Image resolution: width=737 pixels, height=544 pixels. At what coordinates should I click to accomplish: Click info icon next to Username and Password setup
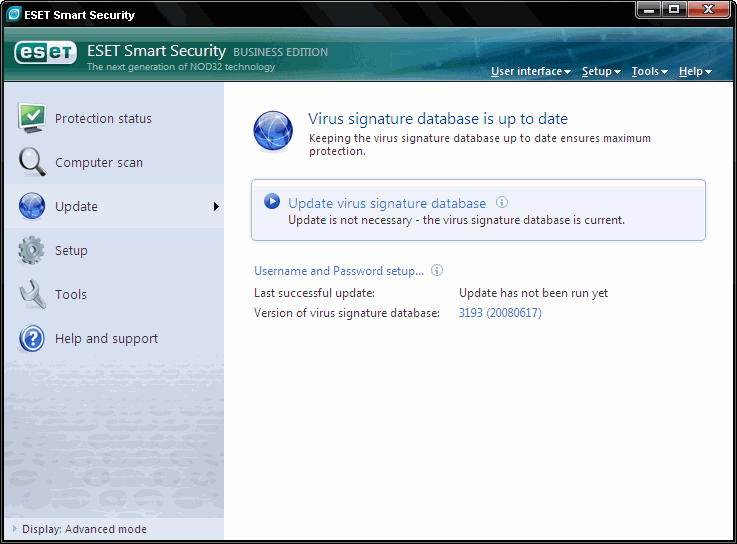tap(437, 270)
